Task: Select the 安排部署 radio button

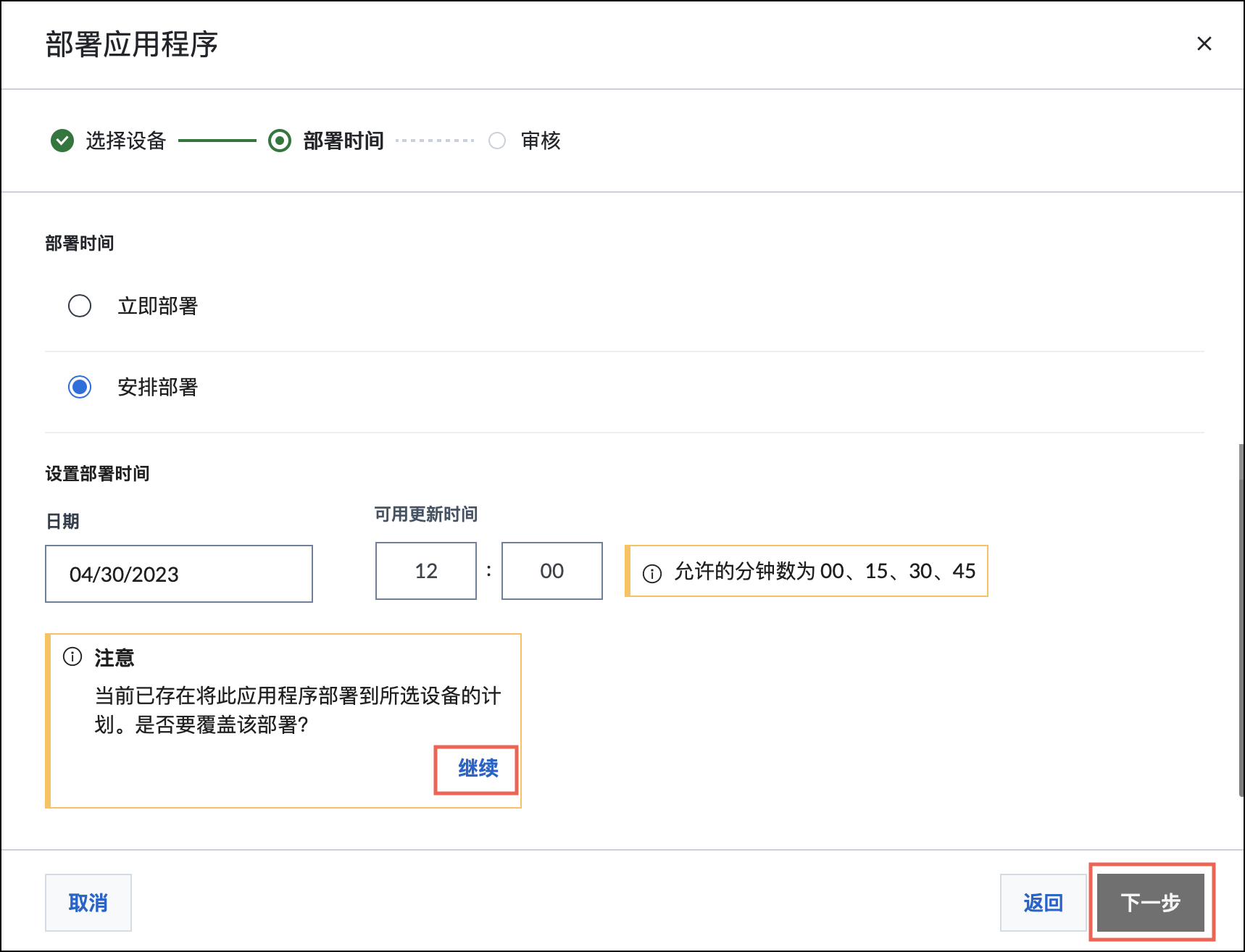Action: tap(80, 387)
